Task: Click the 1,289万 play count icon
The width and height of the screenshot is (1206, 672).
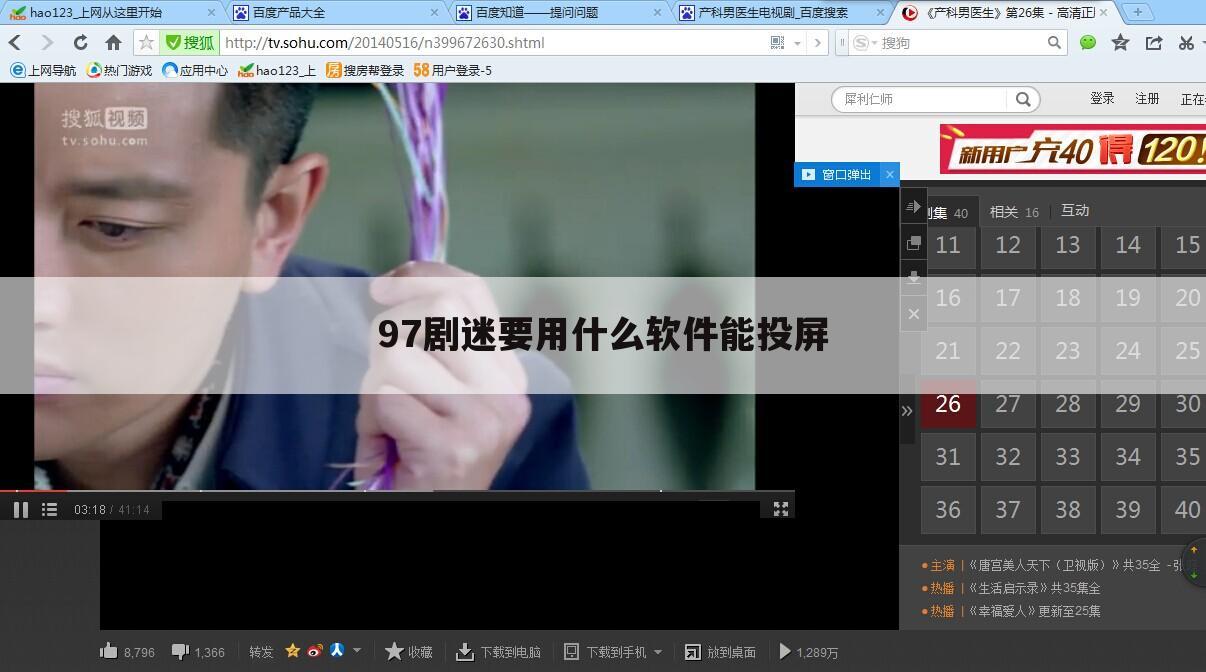Action: click(785, 652)
